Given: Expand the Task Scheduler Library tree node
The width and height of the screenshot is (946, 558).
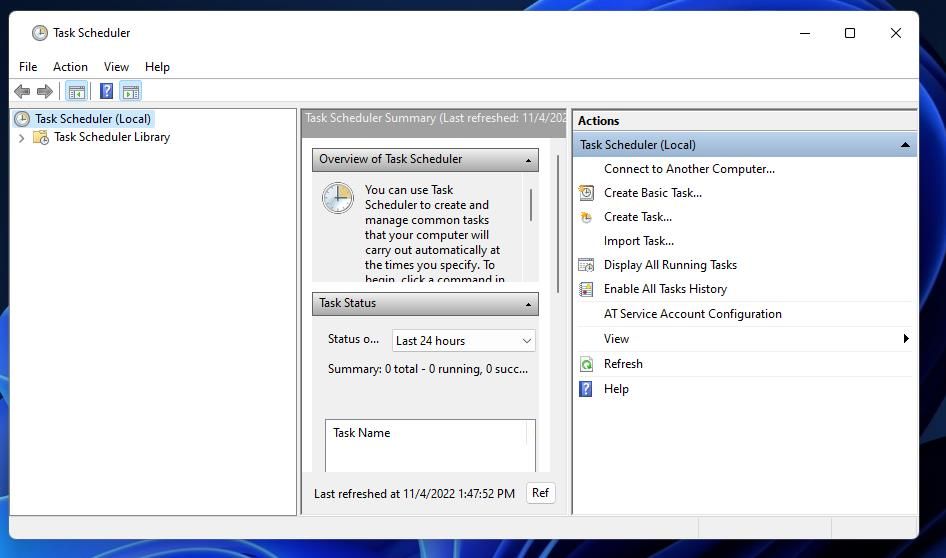Looking at the screenshot, I should click(21, 138).
